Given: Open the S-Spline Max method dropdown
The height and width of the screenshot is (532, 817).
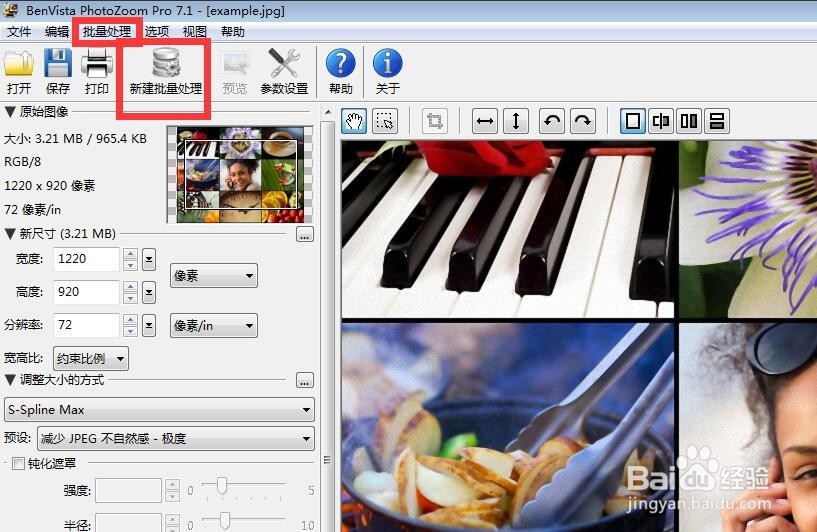Looking at the screenshot, I should [x=159, y=410].
